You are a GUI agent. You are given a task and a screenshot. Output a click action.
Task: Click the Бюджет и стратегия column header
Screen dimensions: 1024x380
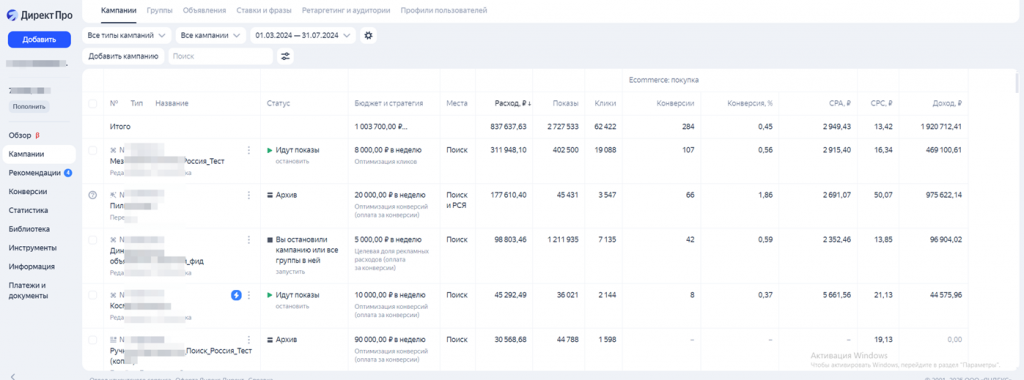389,104
